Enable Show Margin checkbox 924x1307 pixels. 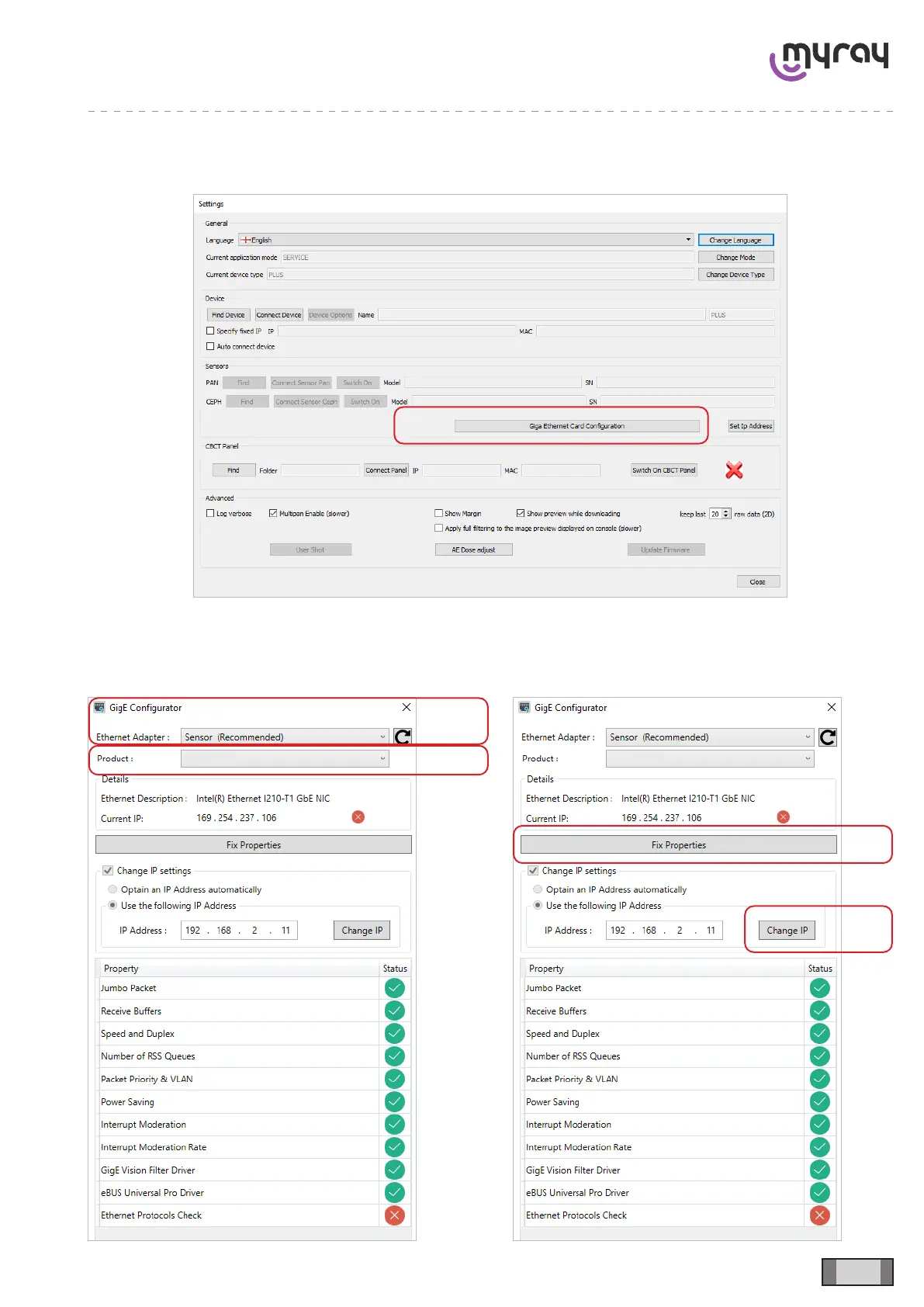tap(439, 513)
